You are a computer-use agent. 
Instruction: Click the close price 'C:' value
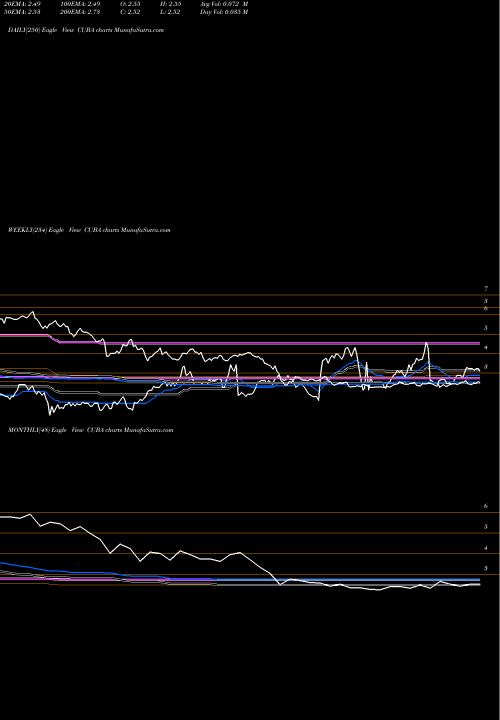[130, 12]
